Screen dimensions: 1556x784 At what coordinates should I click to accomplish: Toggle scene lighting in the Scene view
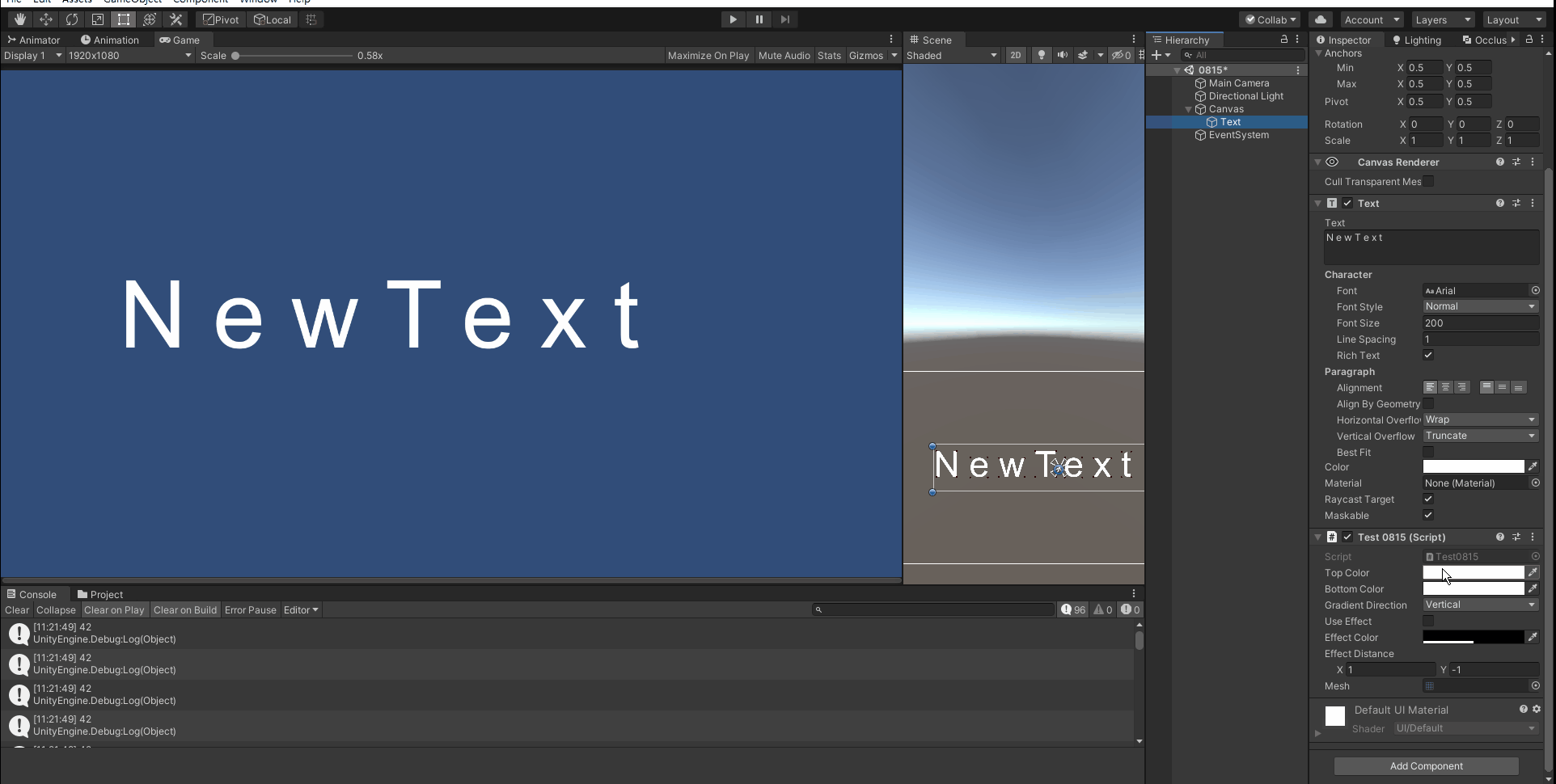click(x=1042, y=55)
